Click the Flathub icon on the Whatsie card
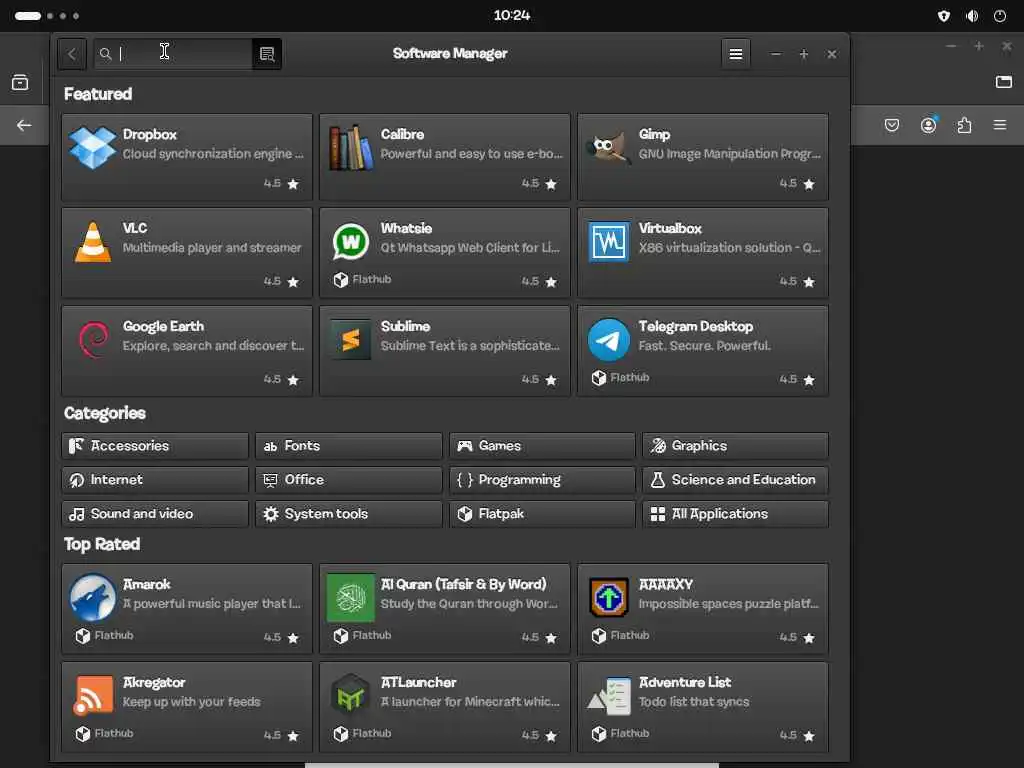Image resolution: width=1024 pixels, height=768 pixels. [x=340, y=280]
